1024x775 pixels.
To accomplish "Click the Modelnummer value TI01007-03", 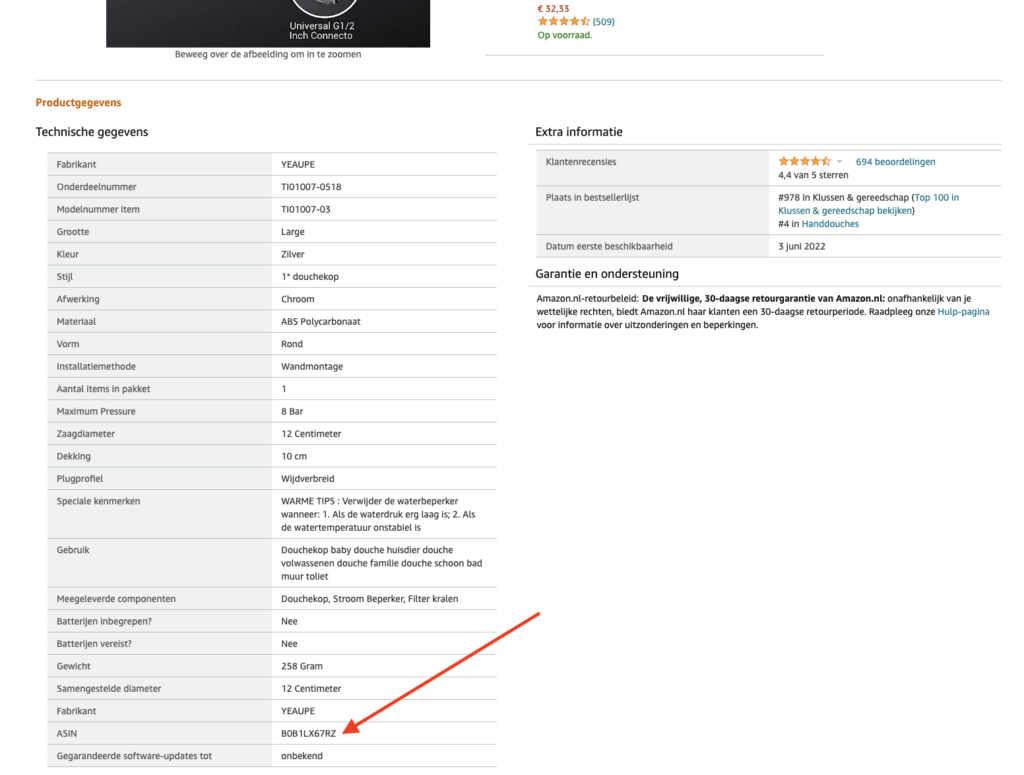I will (x=306, y=210).
